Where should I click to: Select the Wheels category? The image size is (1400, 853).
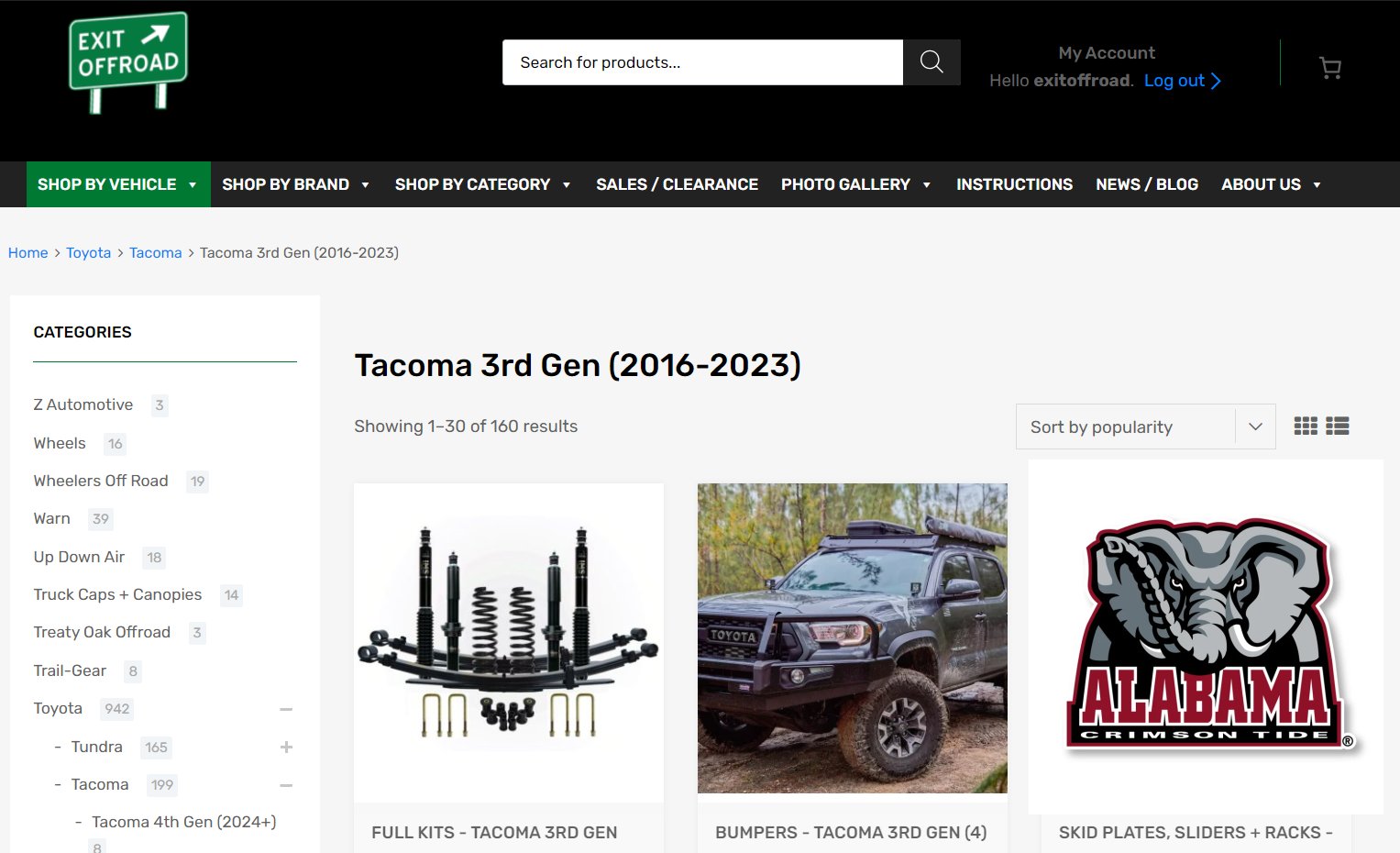point(60,443)
